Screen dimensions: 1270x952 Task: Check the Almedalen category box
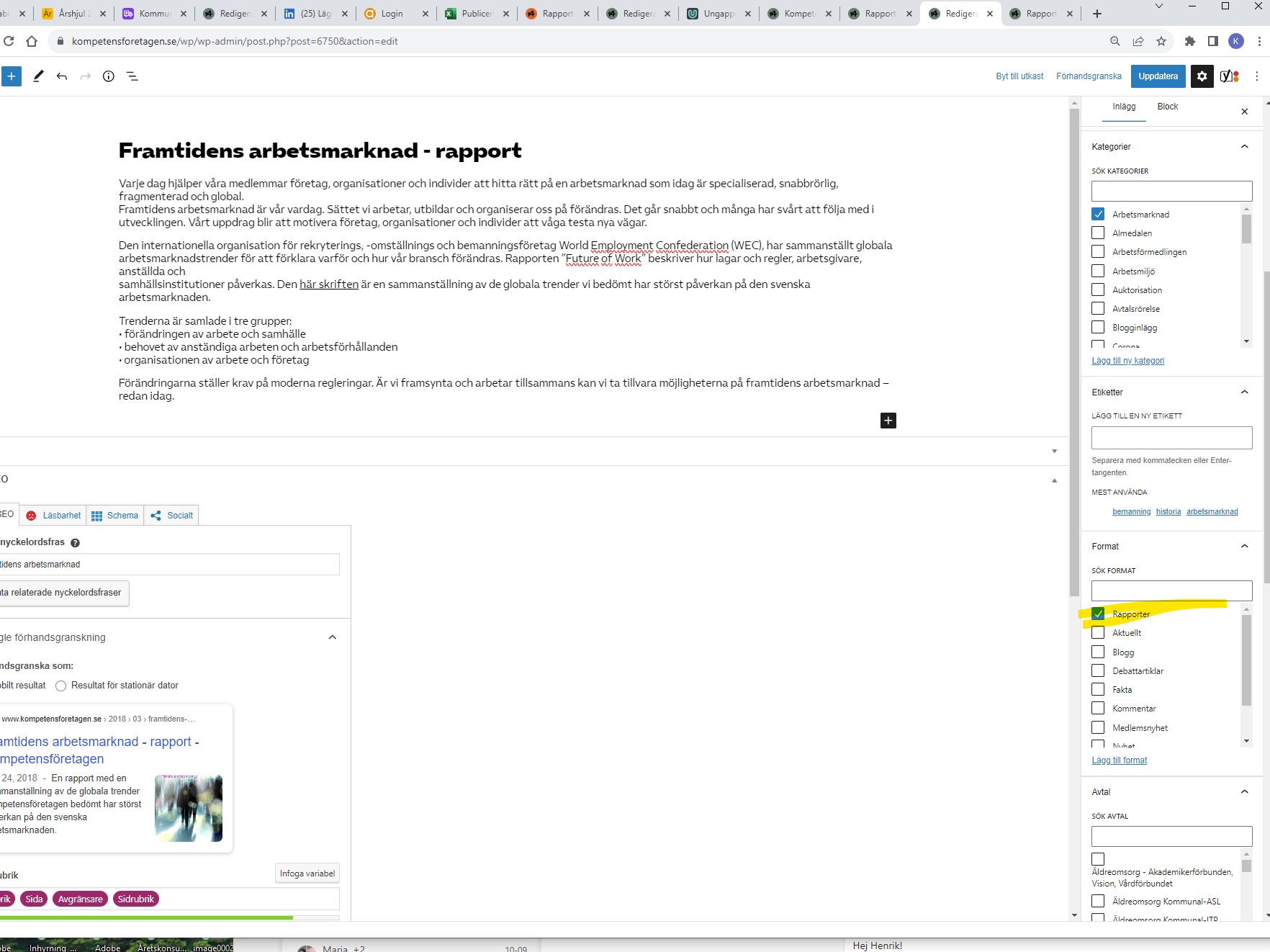pos(1098,233)
